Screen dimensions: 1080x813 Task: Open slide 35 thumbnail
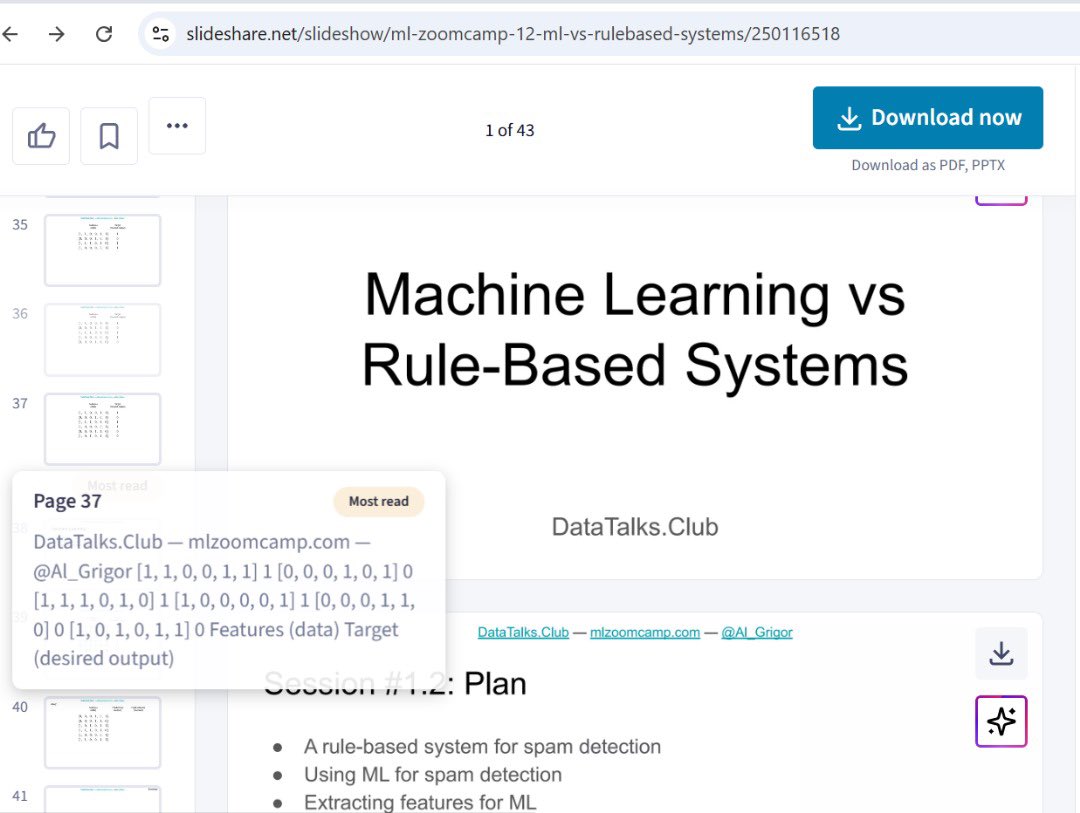point(103,250)
